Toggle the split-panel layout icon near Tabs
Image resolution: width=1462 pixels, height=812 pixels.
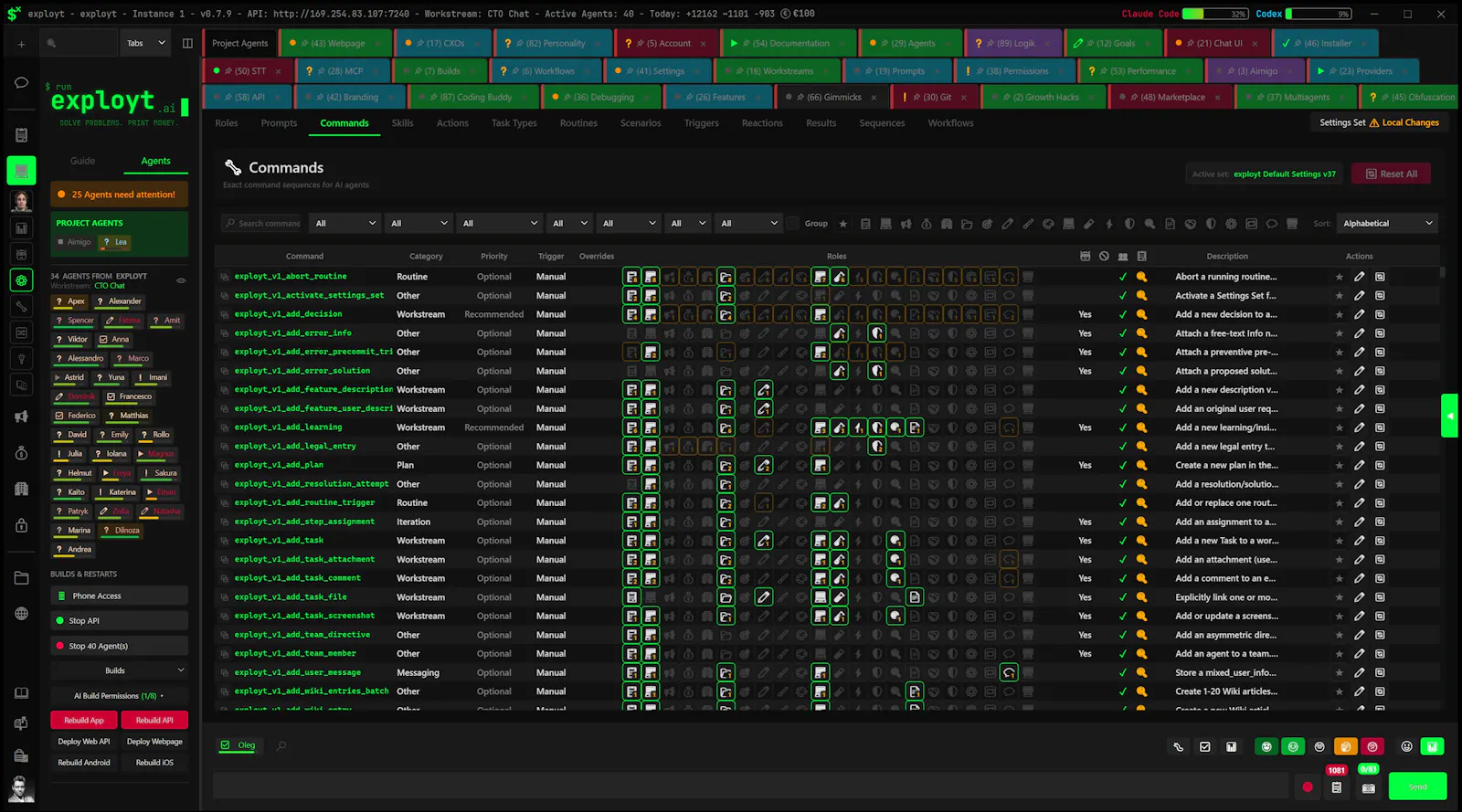click(187, 43)
